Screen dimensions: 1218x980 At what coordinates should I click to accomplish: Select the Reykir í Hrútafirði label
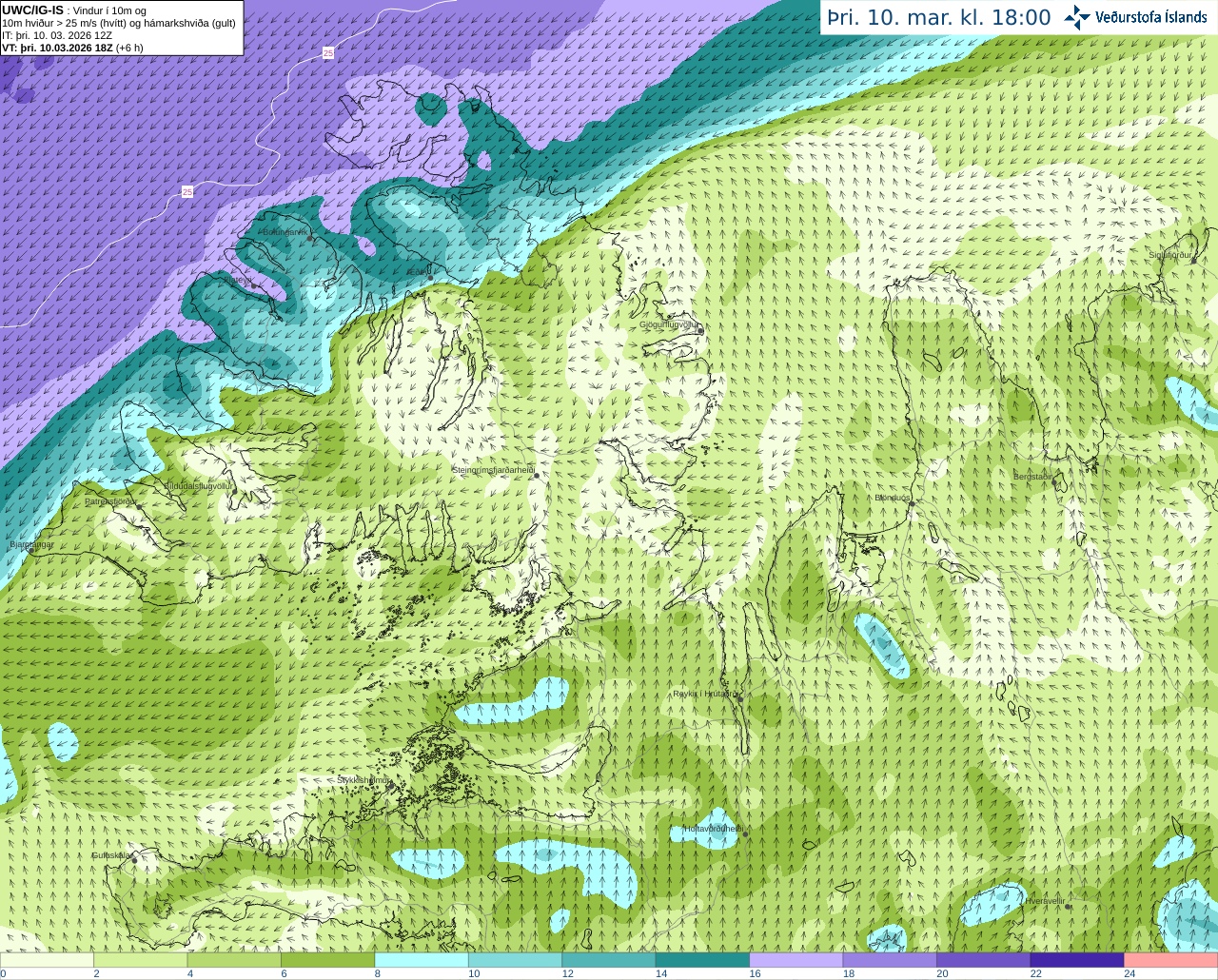point(705,694)
